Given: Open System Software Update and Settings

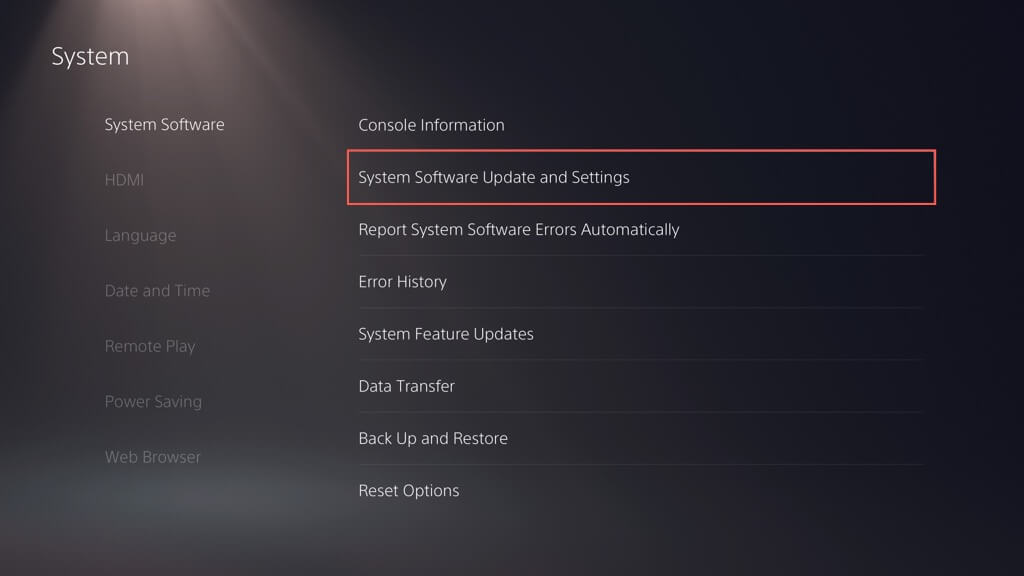Looking at the screenshot, I should (x=494, y=177).
